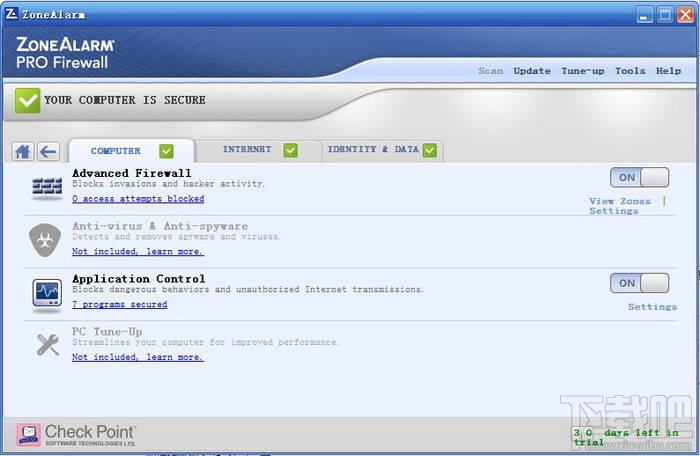The image size is (700, 456).
Task: Click the Advanced Firewall brick wall icon
Action: 47,187
